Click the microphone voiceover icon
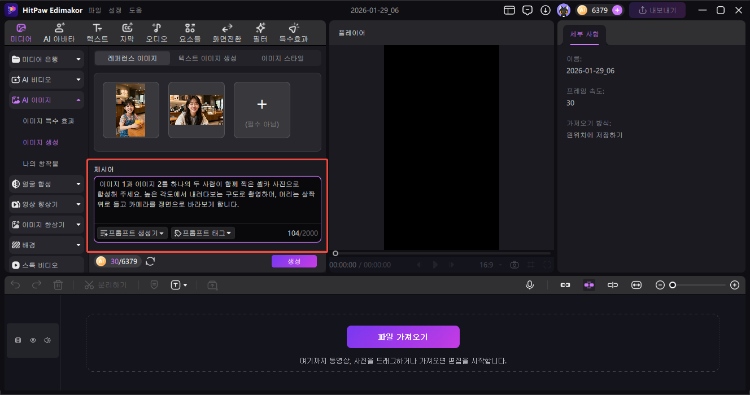Image resolution: width=750 pixels, height=395 pixels. 529,285
